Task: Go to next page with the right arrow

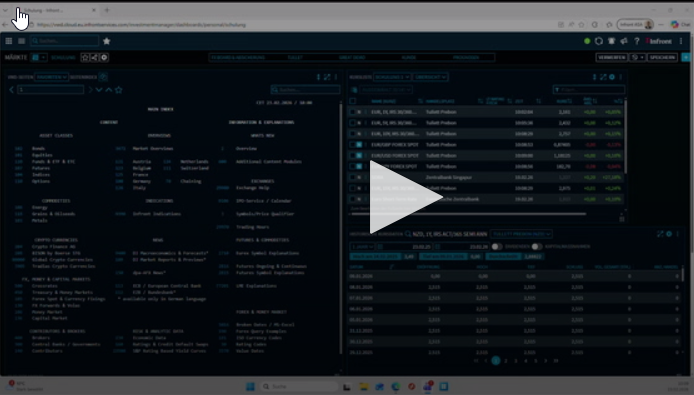Action: click(90, 89)
